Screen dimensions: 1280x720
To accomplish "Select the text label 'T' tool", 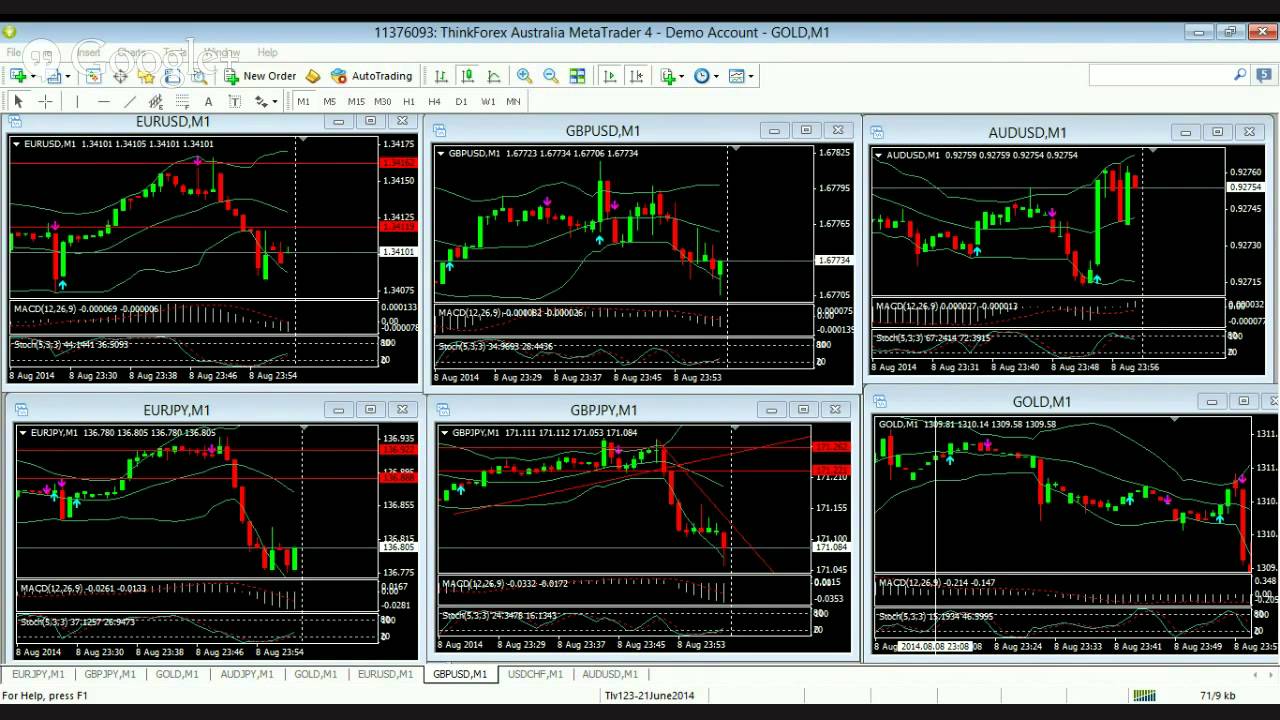I will click(x=234, y=101).
